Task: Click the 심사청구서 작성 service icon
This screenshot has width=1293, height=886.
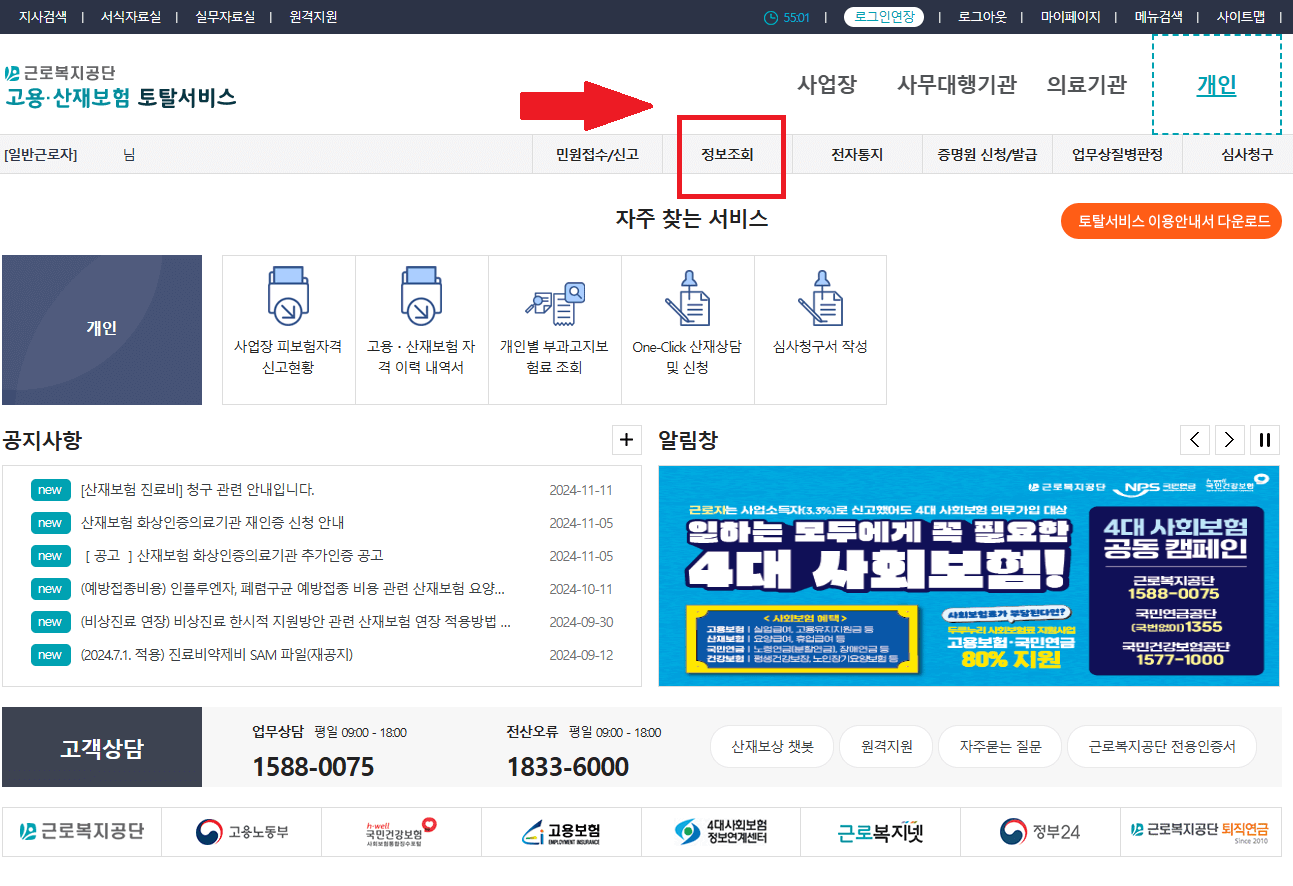Action: [820, 330]
